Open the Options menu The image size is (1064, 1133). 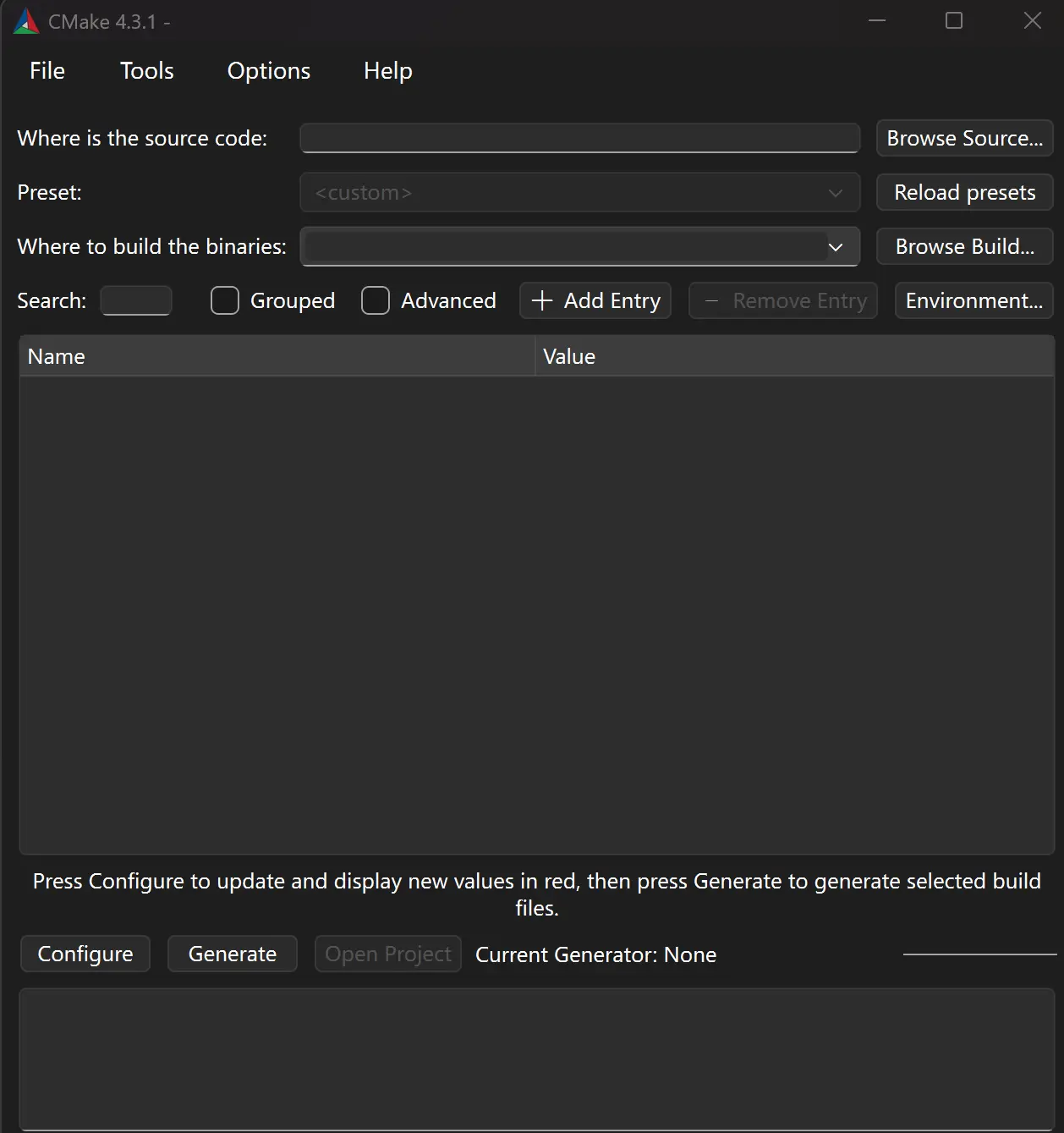(269, 71)
